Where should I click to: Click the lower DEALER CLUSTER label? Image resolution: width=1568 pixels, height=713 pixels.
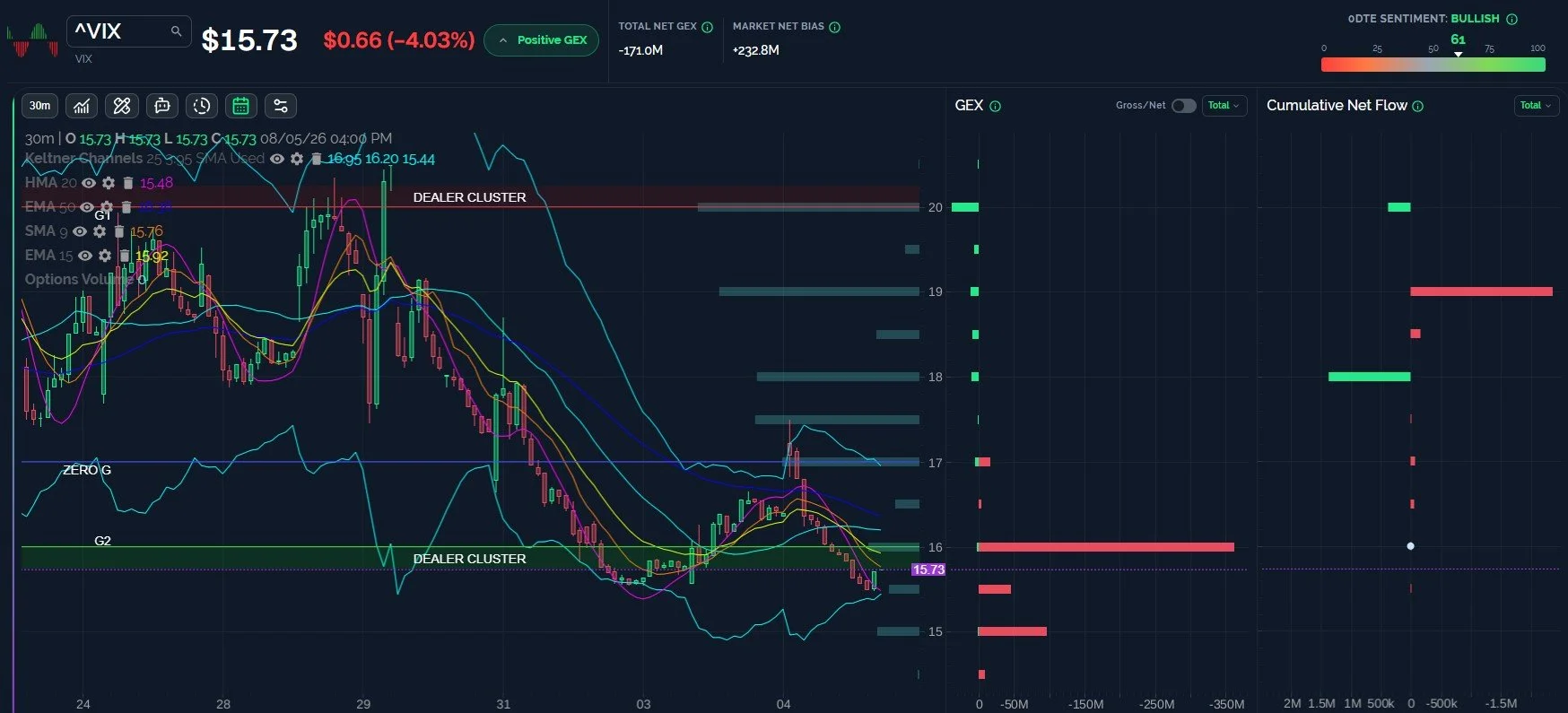coord(469,559)
